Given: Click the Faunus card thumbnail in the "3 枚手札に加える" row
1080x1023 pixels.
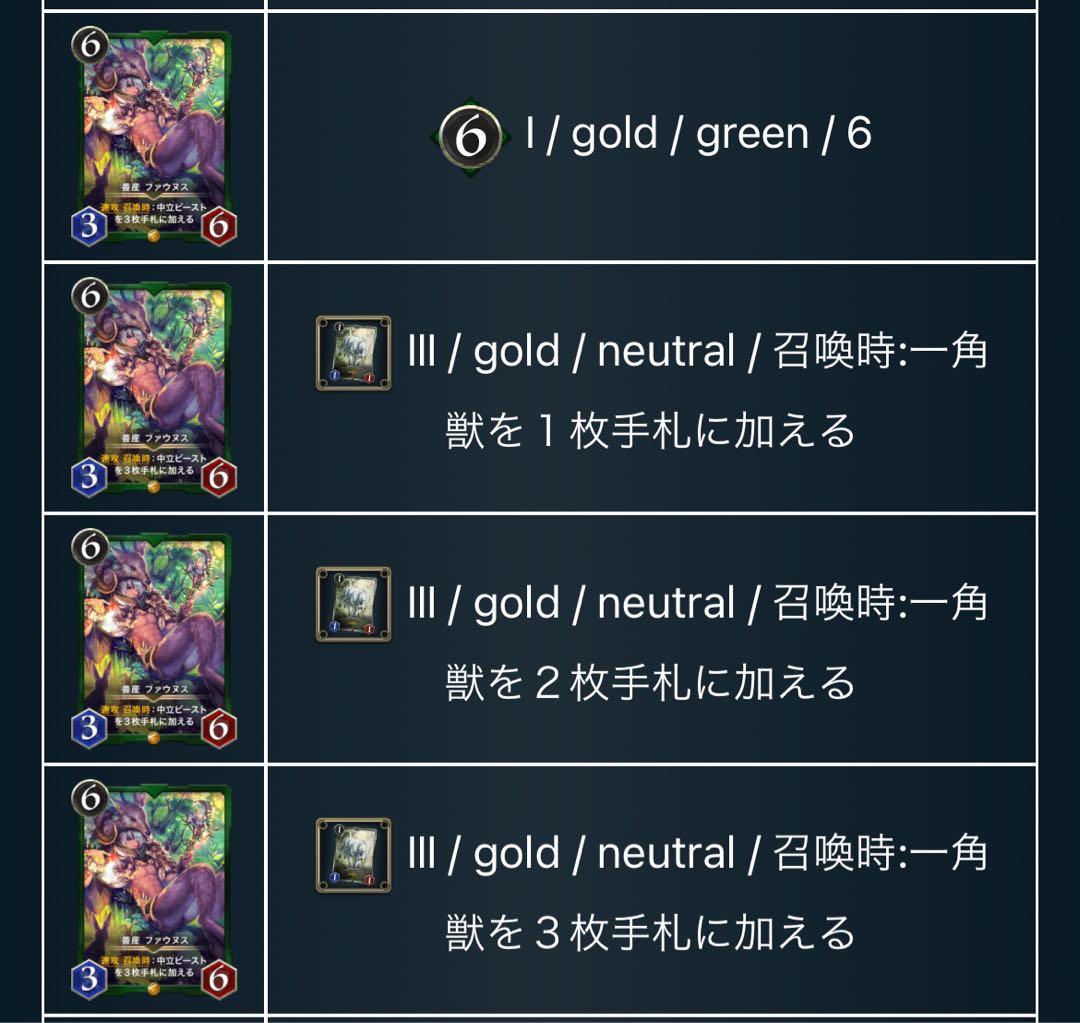Looking at the screenshot, I should [x=154, y=890].
